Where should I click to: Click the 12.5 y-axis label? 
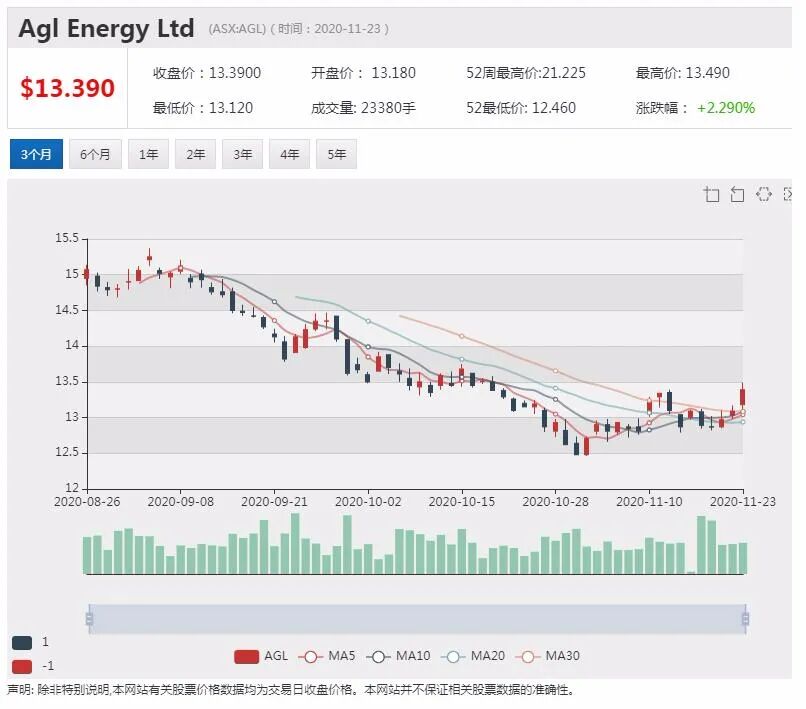[67, 452]
